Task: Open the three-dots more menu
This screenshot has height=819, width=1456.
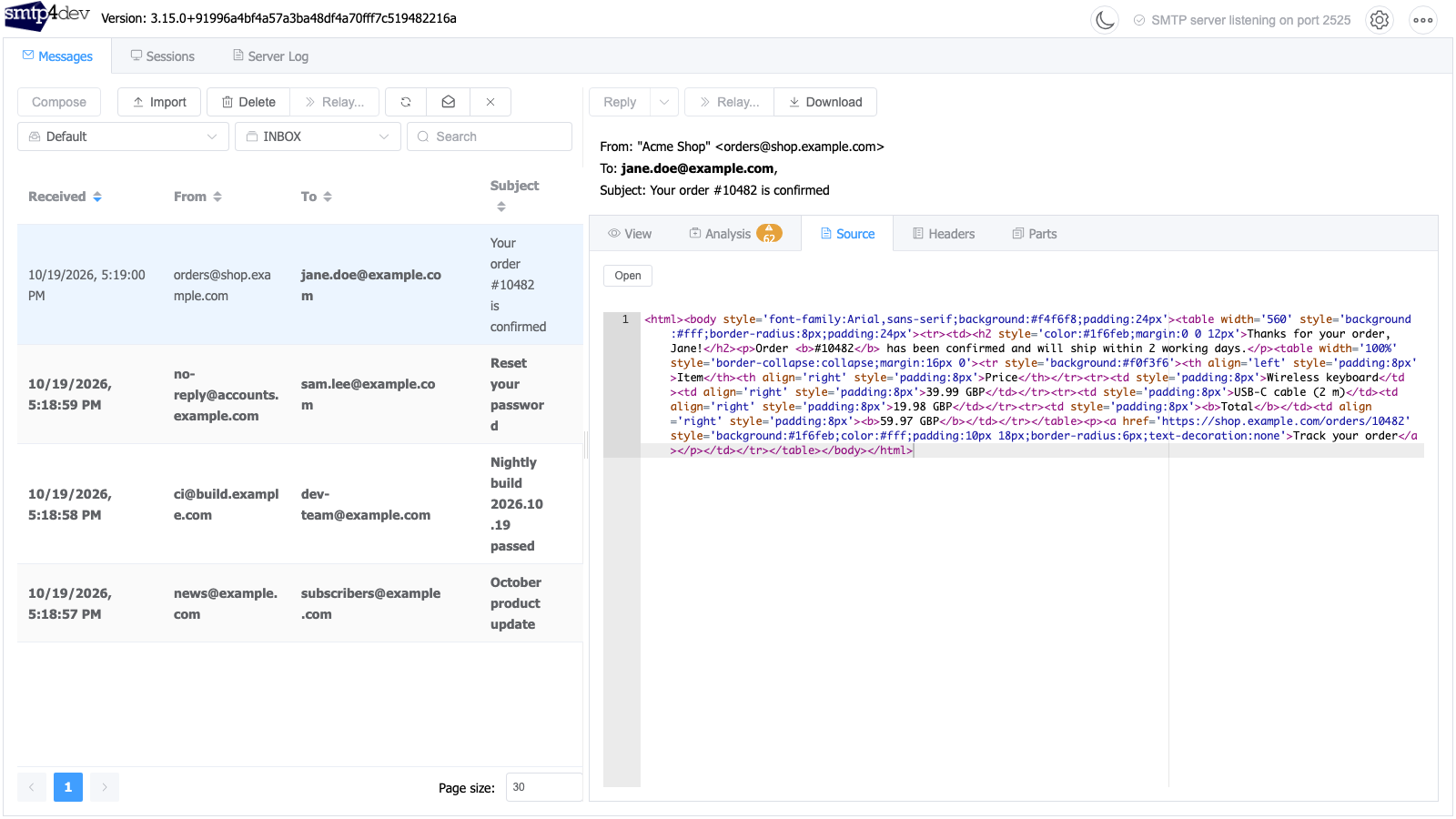Action: tap(1423, 19)
